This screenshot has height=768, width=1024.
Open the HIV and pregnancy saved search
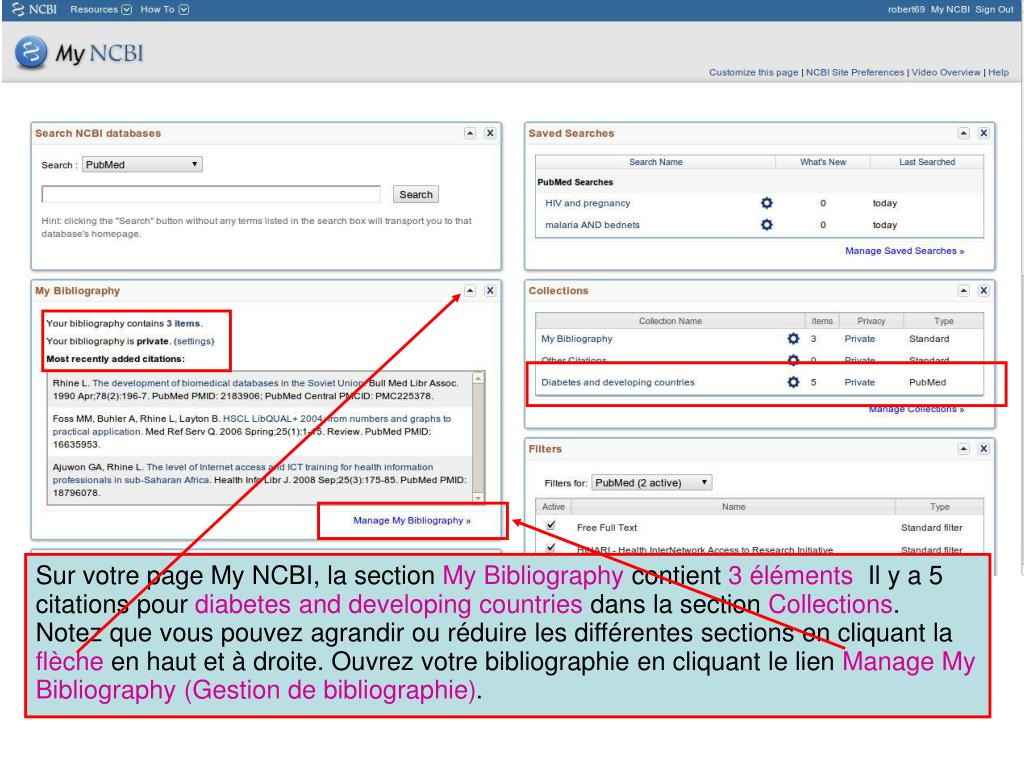(587, 203)
